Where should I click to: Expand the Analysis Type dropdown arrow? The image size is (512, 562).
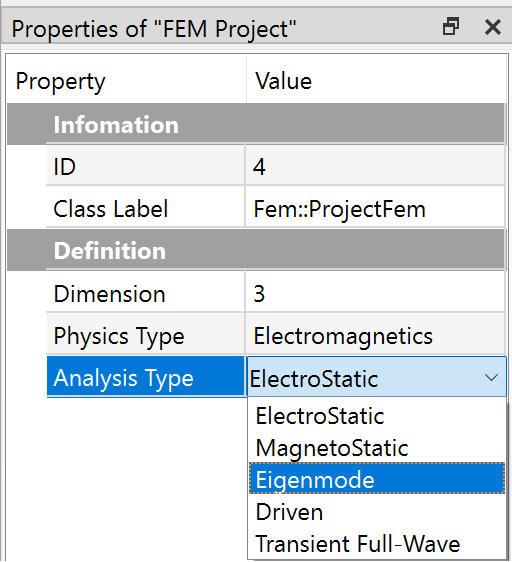click(491, 377)
